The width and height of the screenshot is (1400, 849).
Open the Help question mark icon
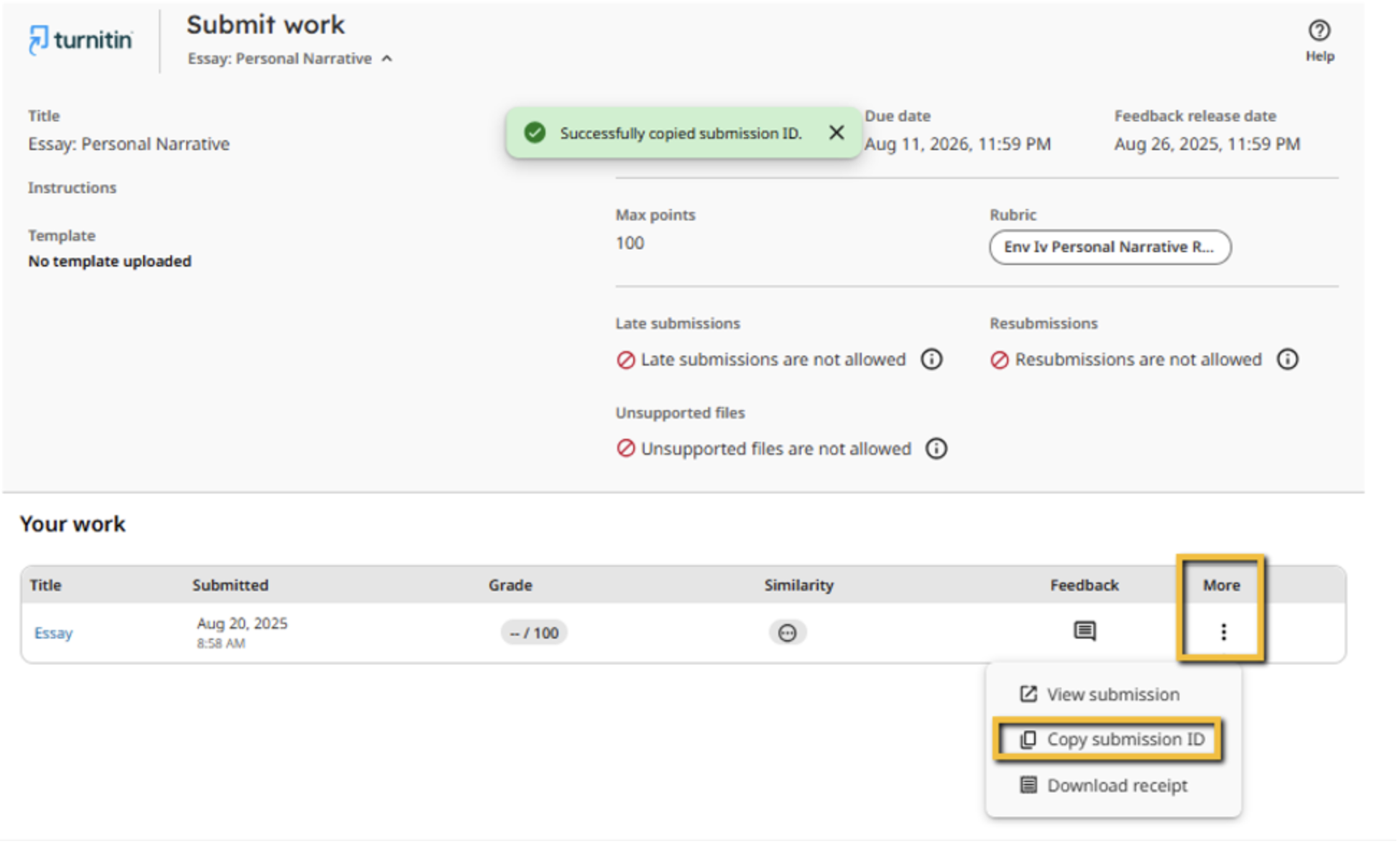click(1319, 31)
